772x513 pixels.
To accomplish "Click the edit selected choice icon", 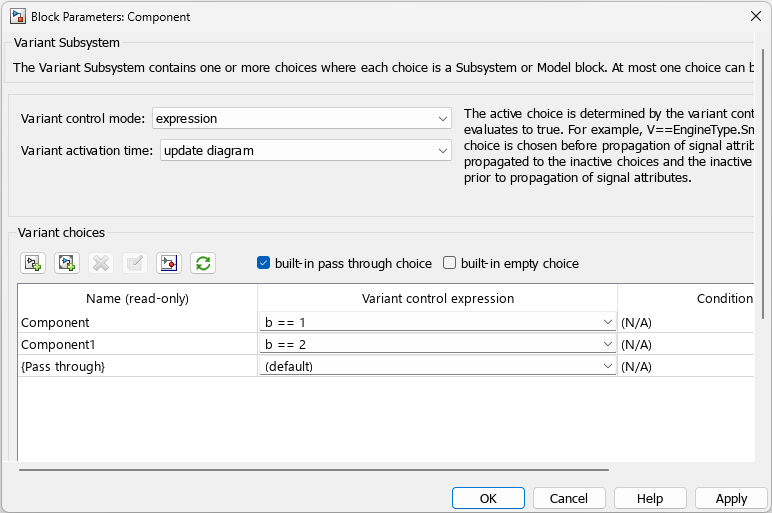I will [x=135, y=263].
